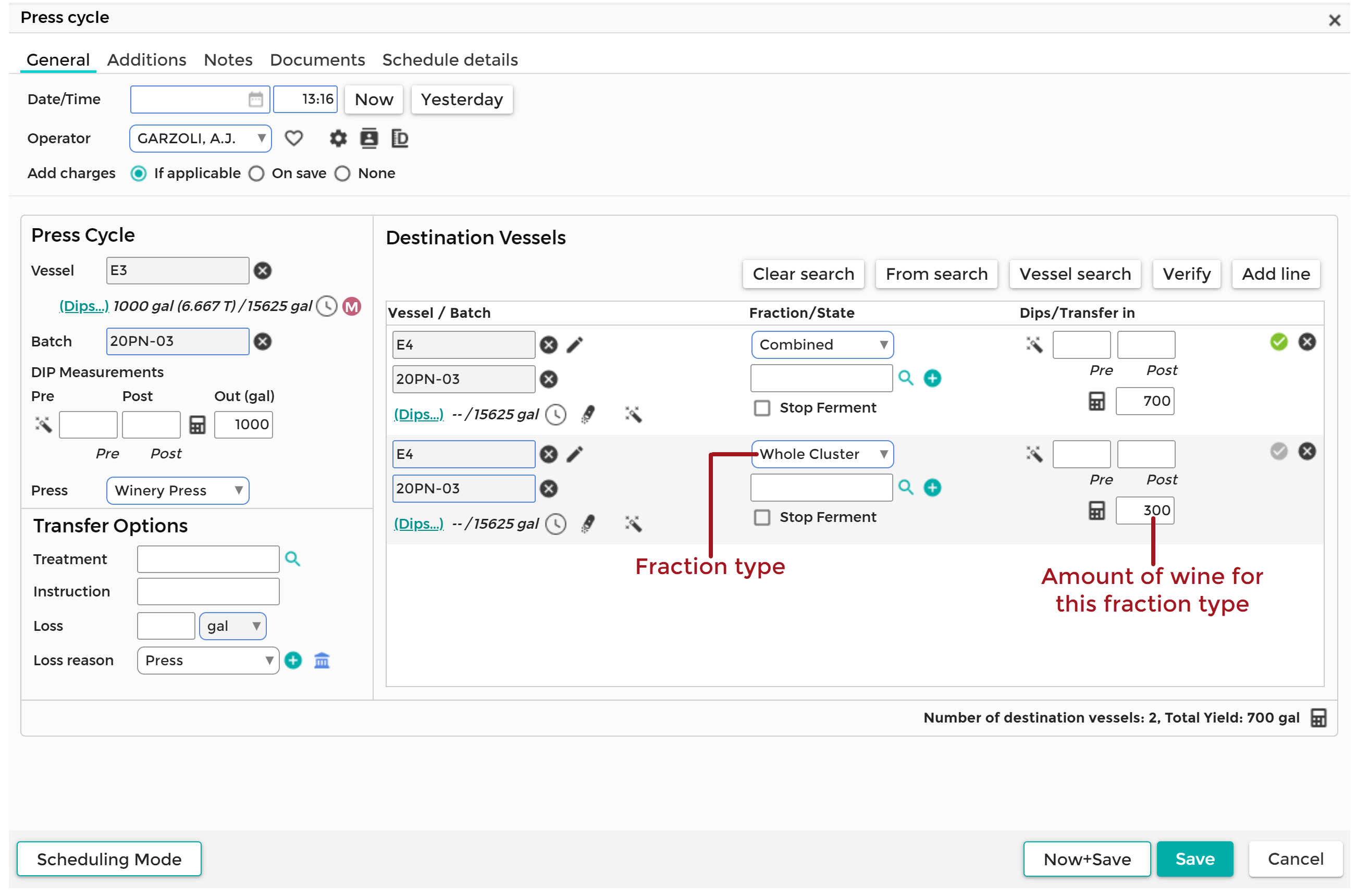This screenshot has height=896, width=1356.
Task: Open Dips link under vessel E3
Action: tap(84, 306)
